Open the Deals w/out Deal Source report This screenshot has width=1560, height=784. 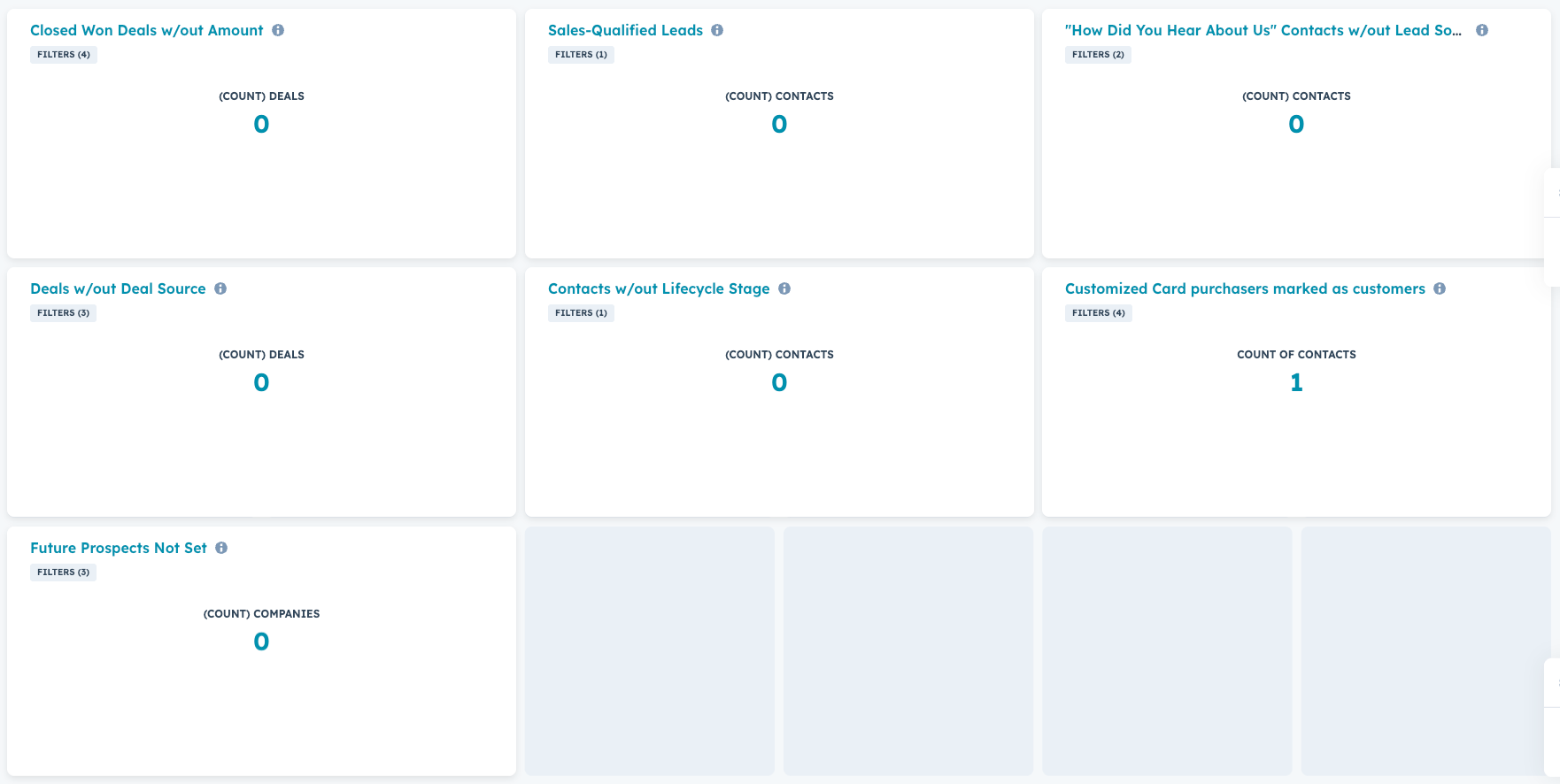tap(118, 288)
